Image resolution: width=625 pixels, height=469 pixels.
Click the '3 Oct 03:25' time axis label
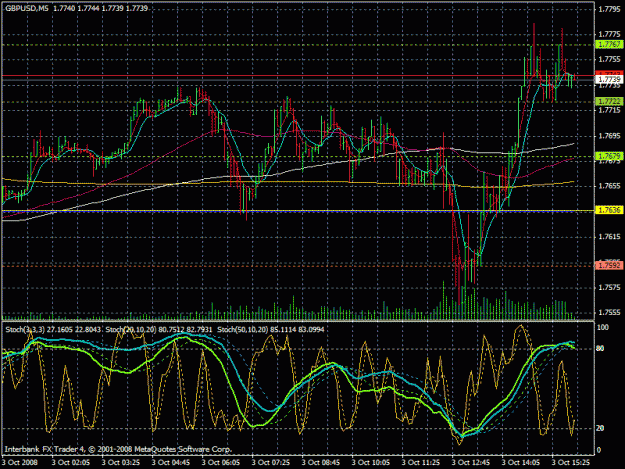point(121,463)
